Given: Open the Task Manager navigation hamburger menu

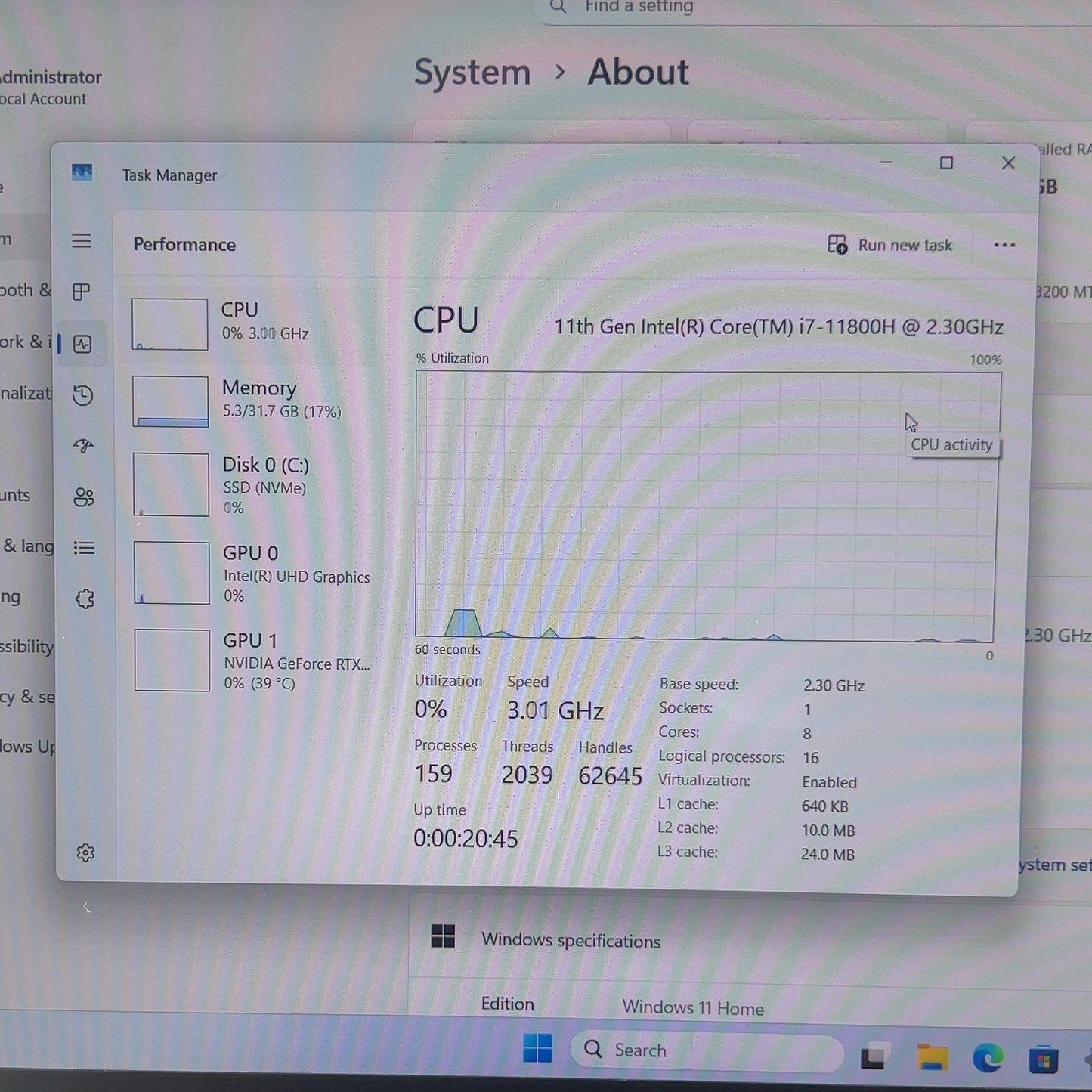Looking at the screenshot, I should tap(82, 241).
